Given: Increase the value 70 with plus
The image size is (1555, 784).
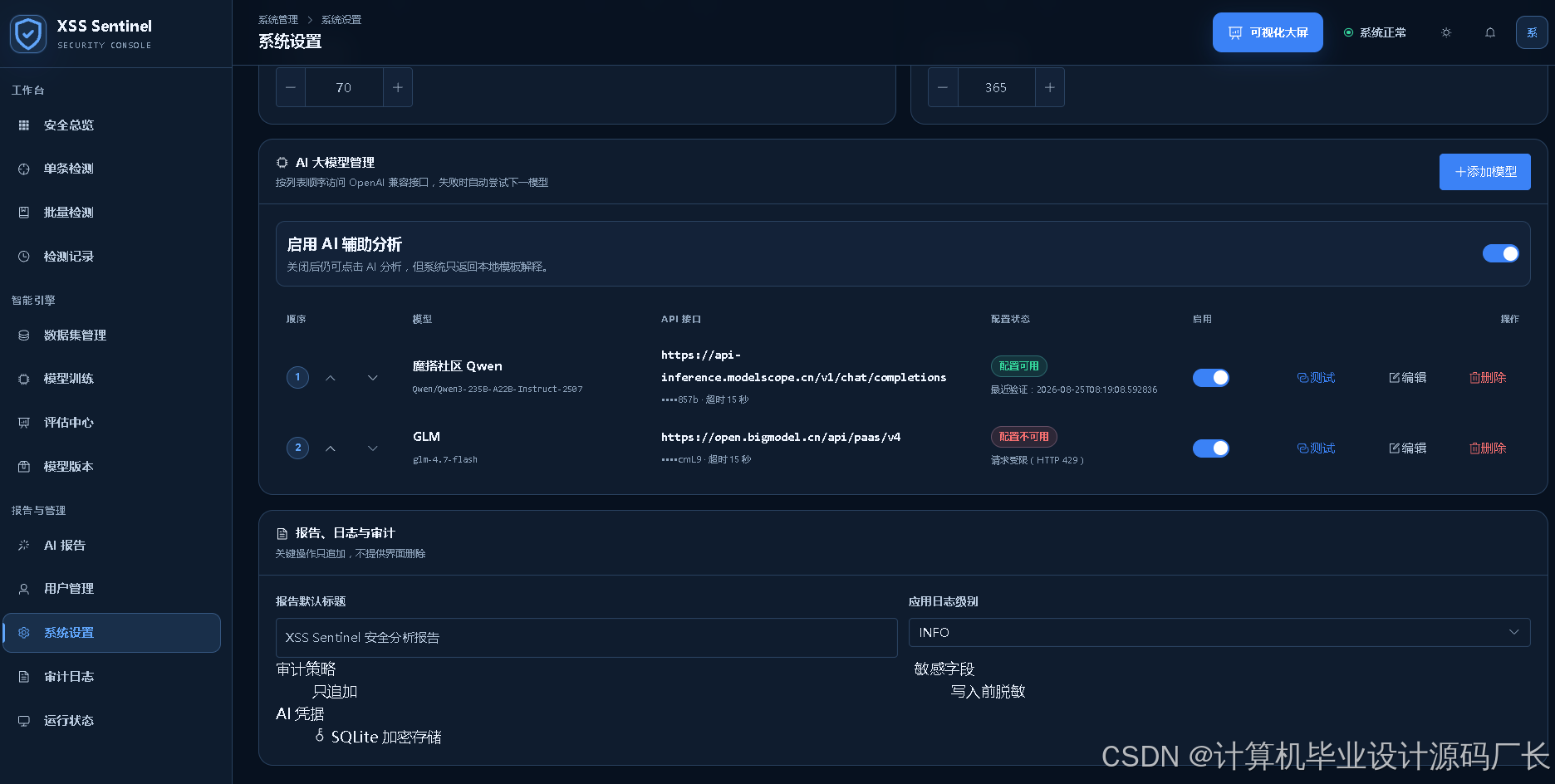Looking at the screenshot, I should [x=398, y=87].
